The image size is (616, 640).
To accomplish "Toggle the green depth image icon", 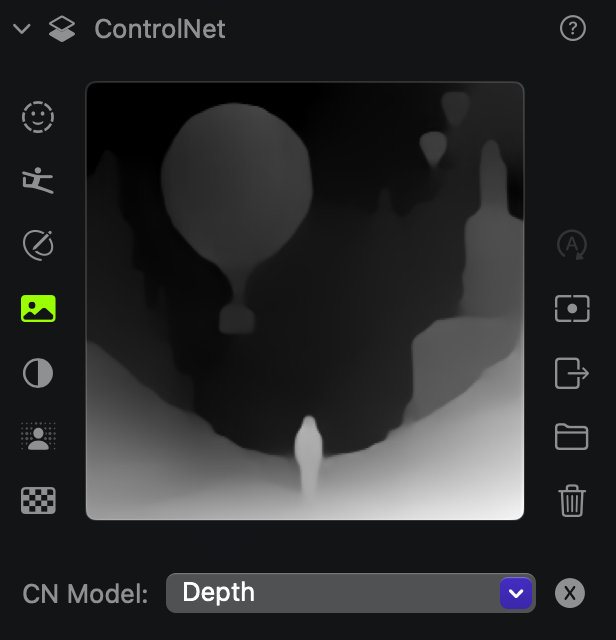I will (38, 309).
